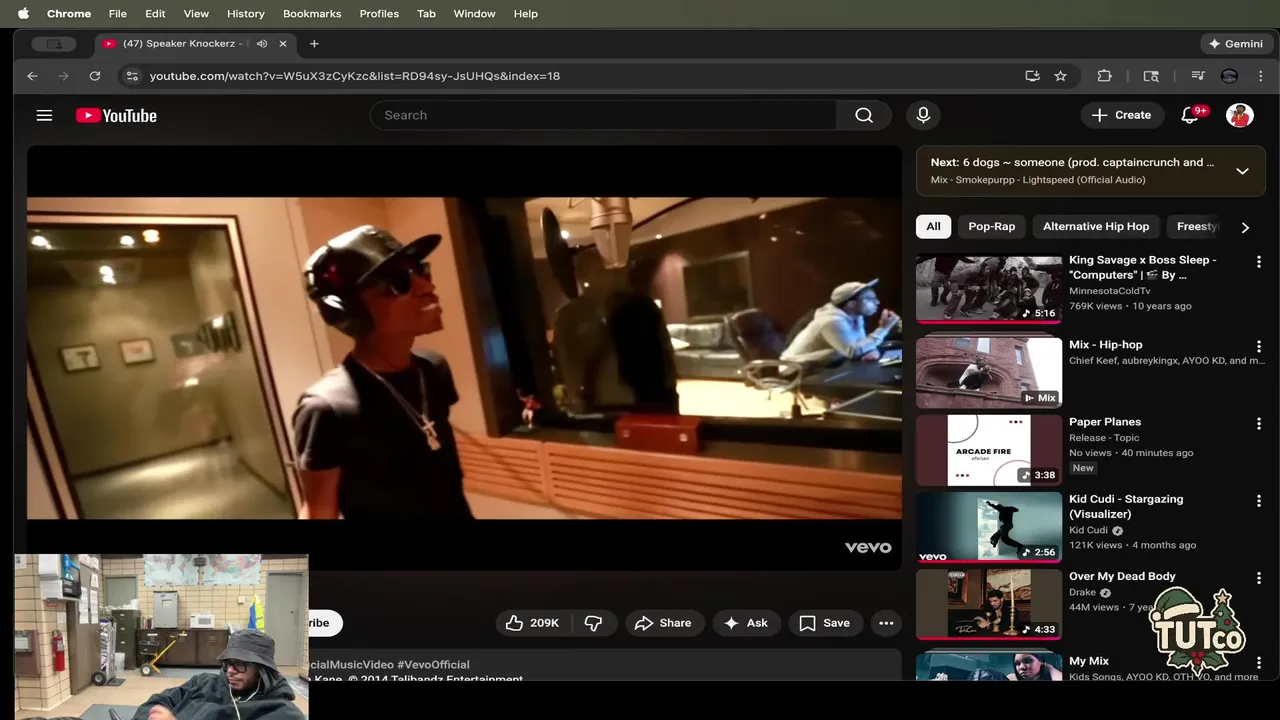Image resolution: width=1280 pixels, height=720 pixels.
Task: Open more actions ellipsis under video
Action: 886,623
